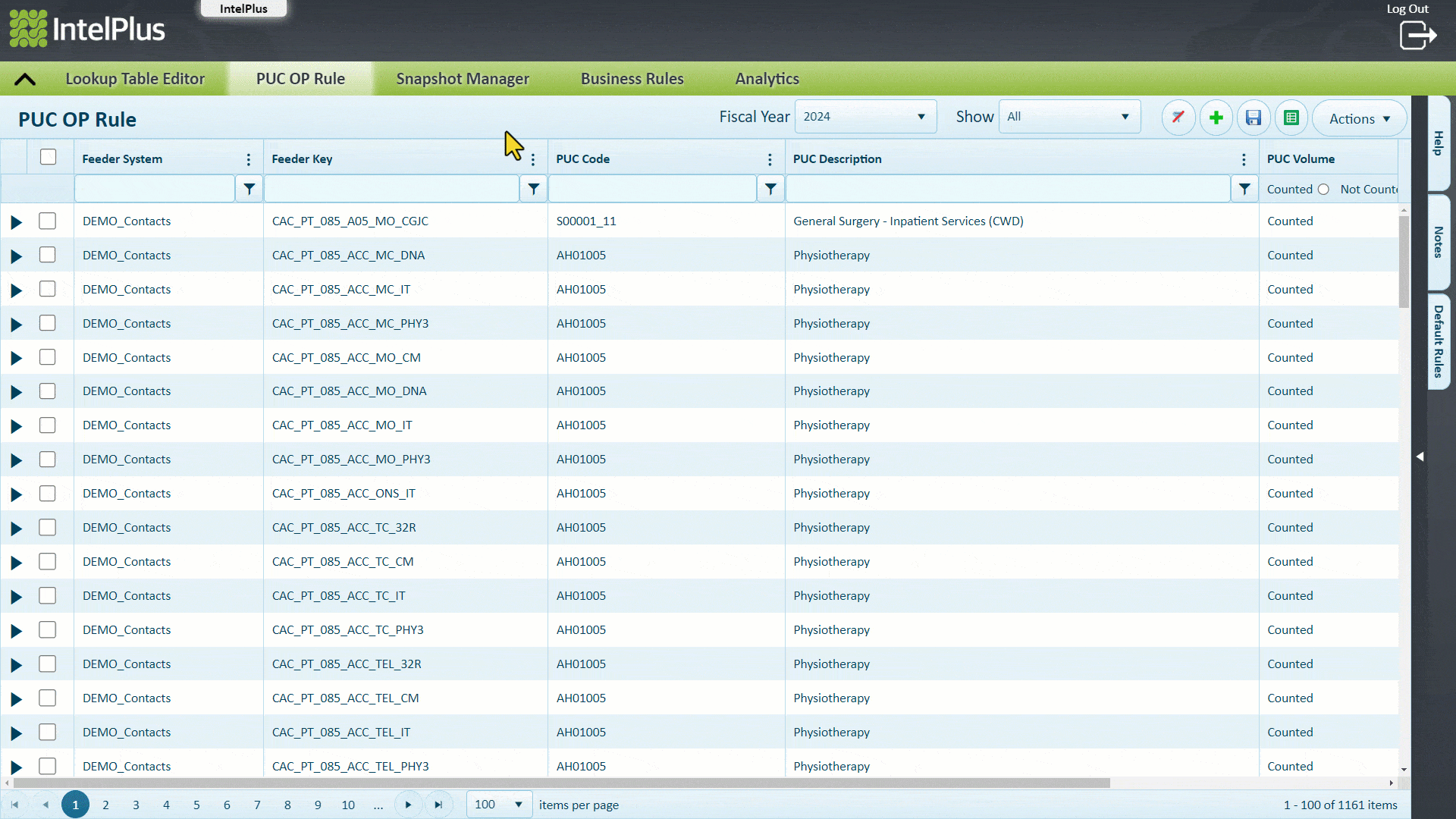Check the select-all header checkbox
This screenshot has width=1456, height=819.
(x=48, y=157)
